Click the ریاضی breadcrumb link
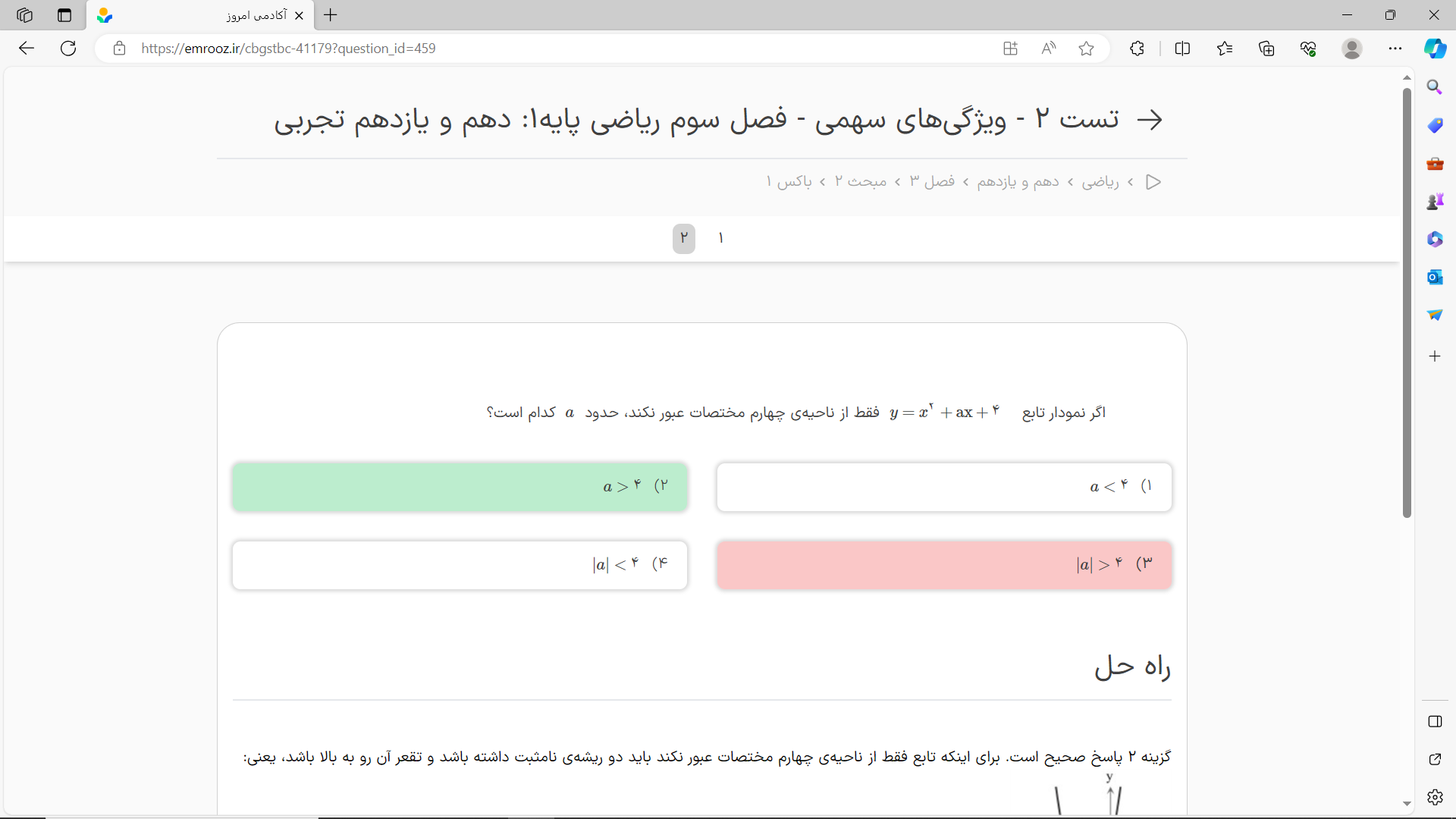Image resolution: width=1456 pixels, height=819 pixels. (1100, 182)
